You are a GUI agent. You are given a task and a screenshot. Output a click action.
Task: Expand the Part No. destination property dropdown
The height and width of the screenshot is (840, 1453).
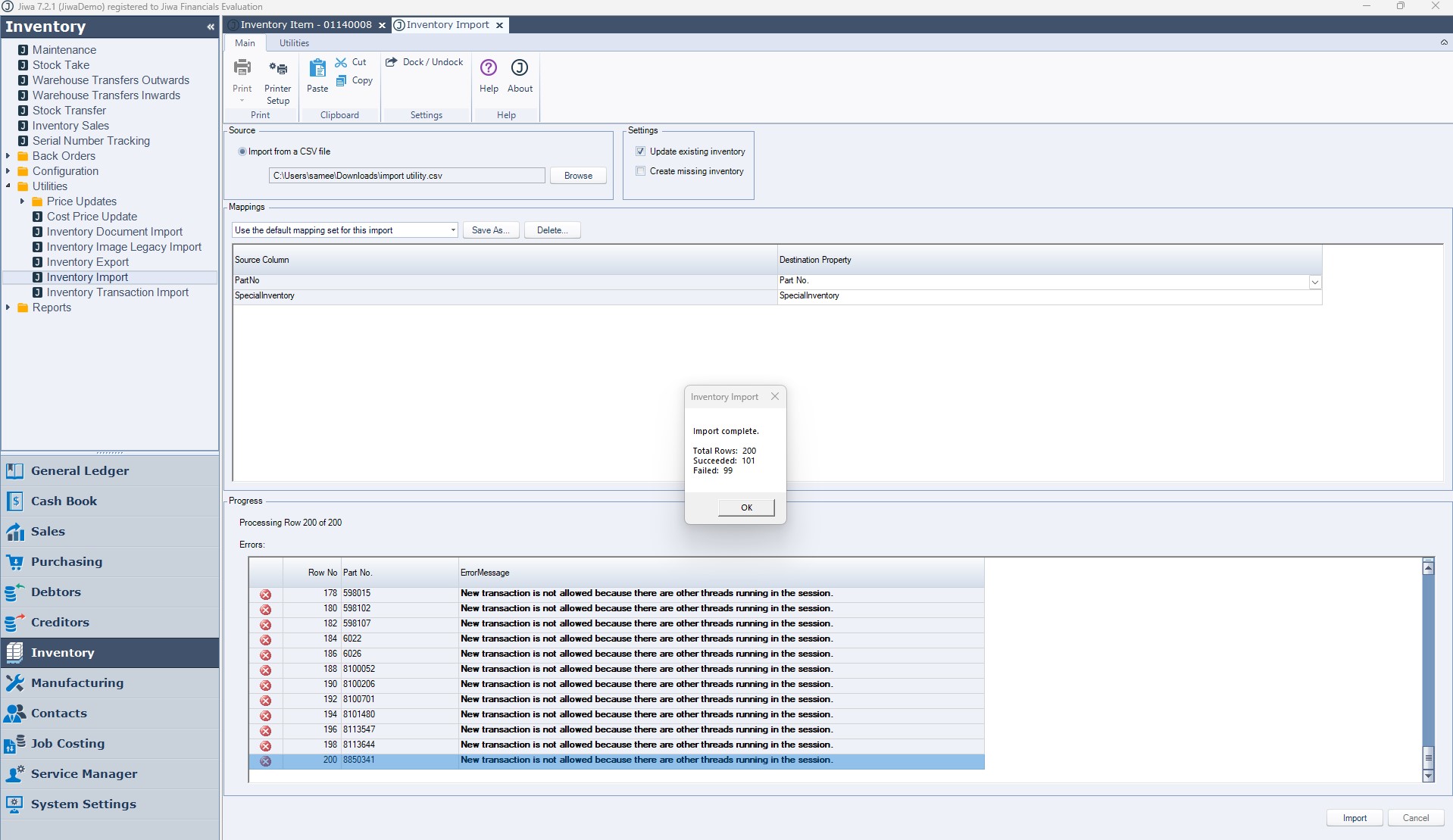(1314, 282)
